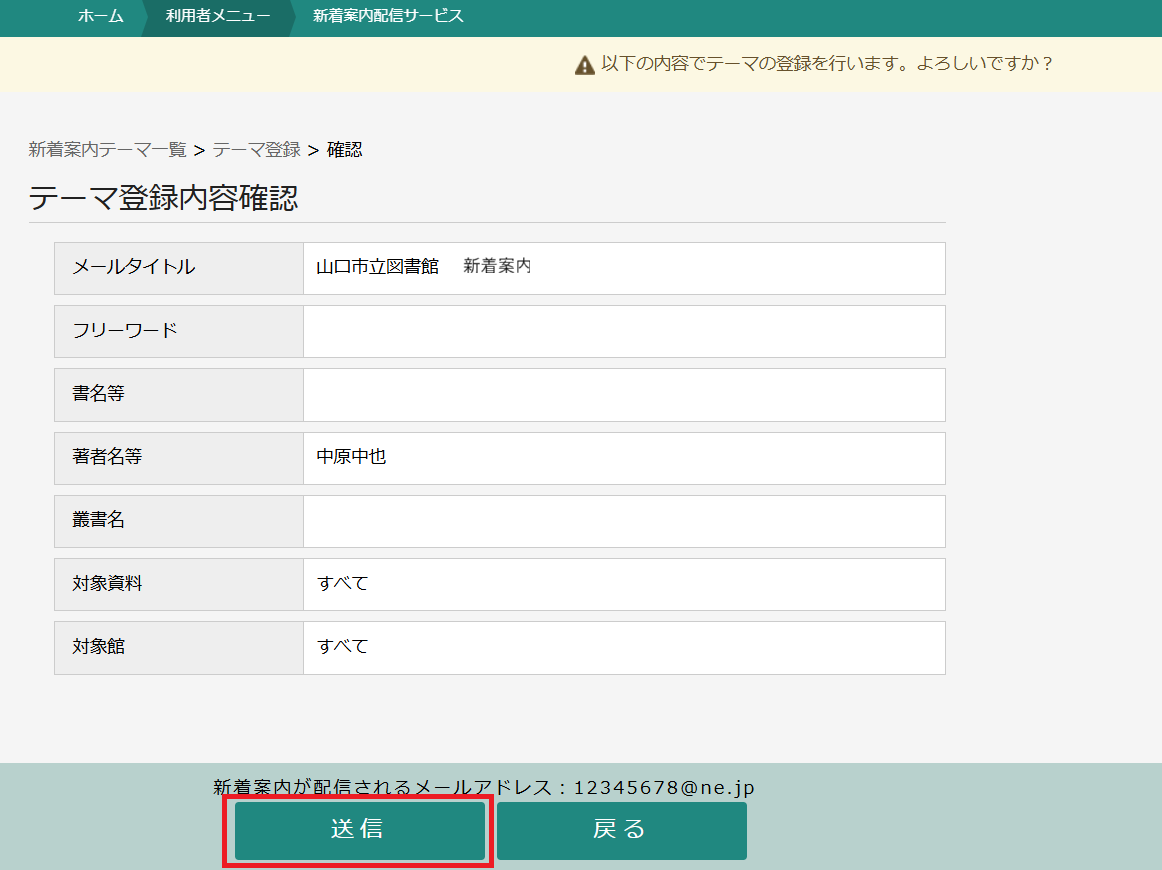Click the すべて value for 対象資料

(x=343, y=583)
